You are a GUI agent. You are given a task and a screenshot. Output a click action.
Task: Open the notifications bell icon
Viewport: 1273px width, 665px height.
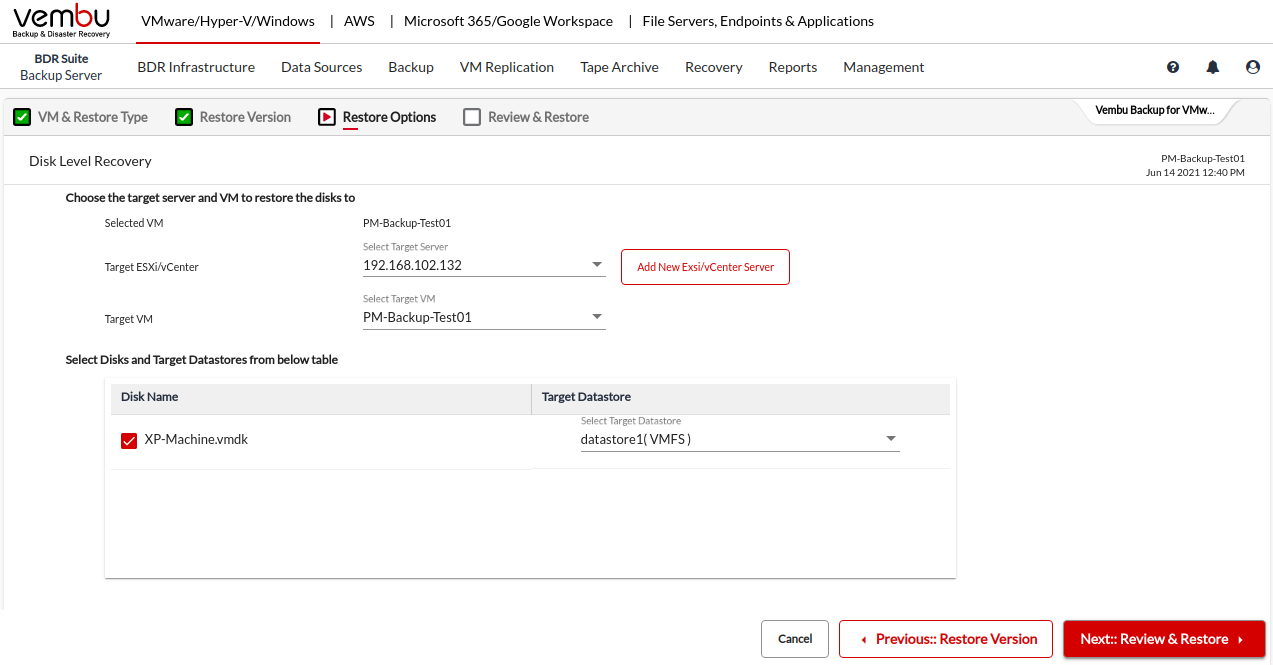1213,67
